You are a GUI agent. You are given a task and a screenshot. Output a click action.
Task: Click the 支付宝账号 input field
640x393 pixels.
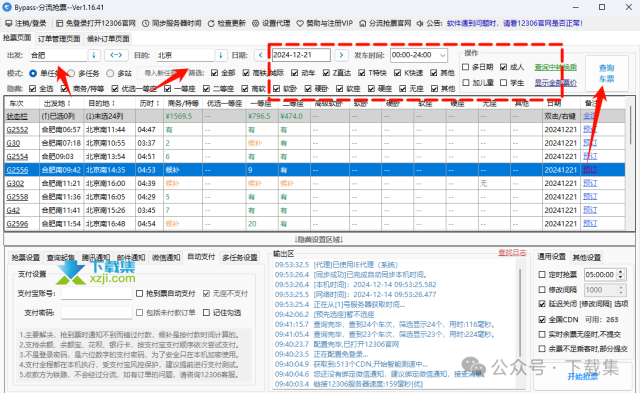pos(97,293)
